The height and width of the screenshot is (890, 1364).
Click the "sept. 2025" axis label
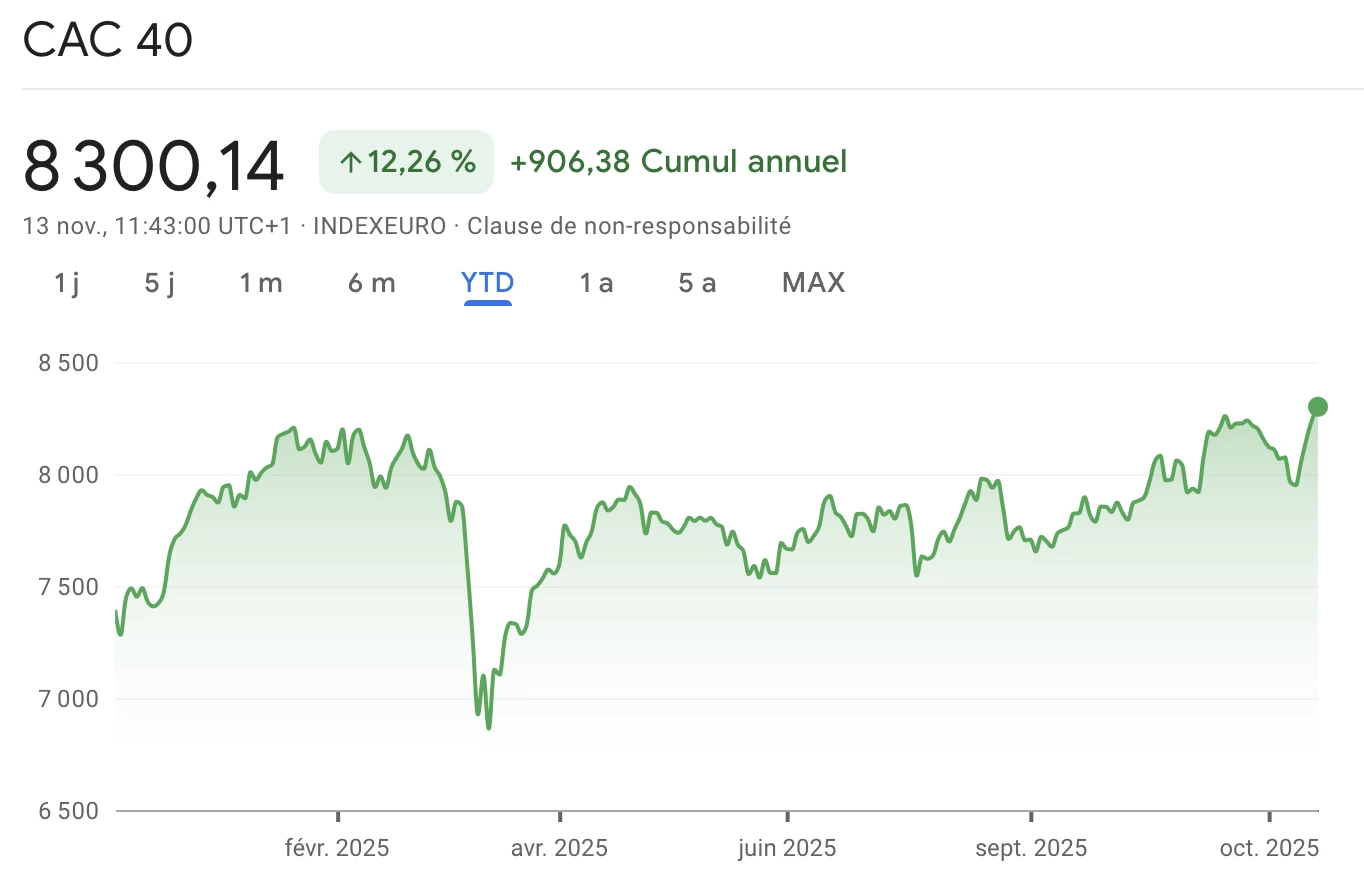click(1032, 847)
